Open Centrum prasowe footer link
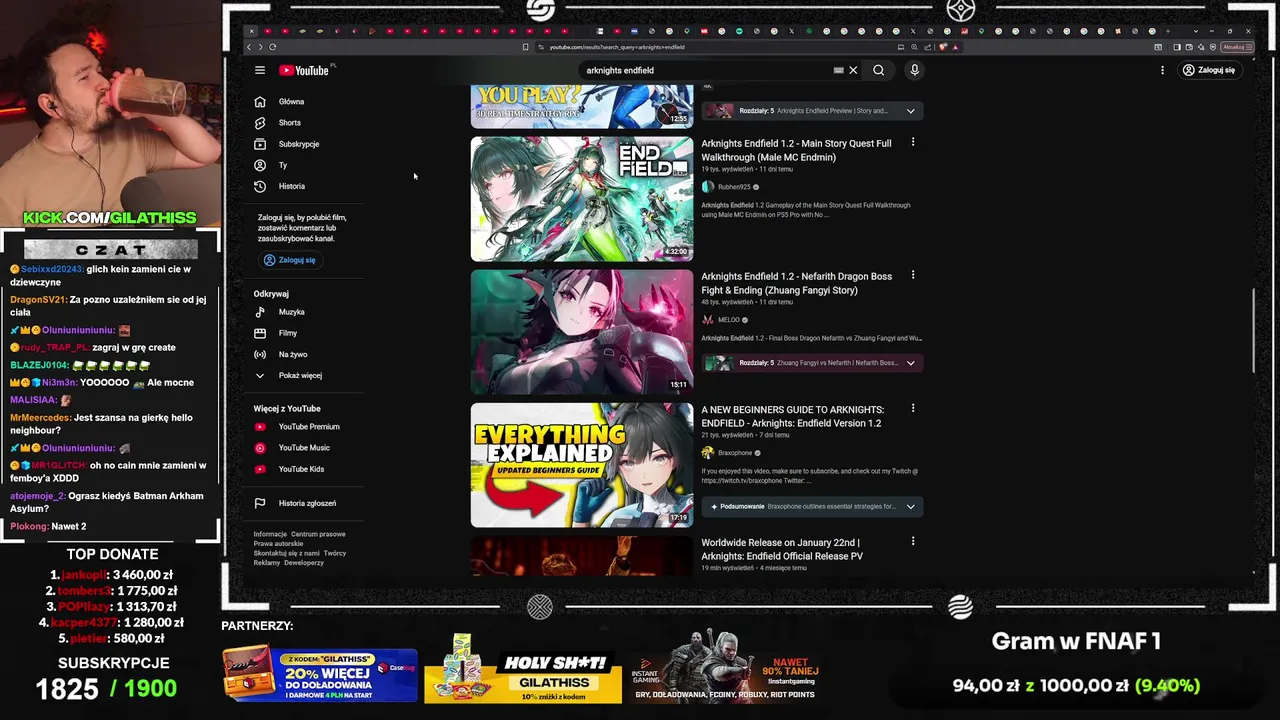Screen dimensions: 1280x720 point(318,534)
